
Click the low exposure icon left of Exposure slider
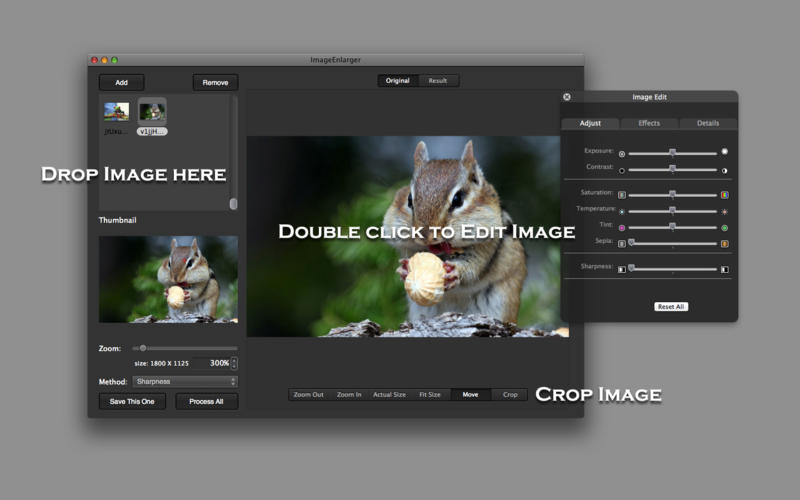[x=621, y=154]
